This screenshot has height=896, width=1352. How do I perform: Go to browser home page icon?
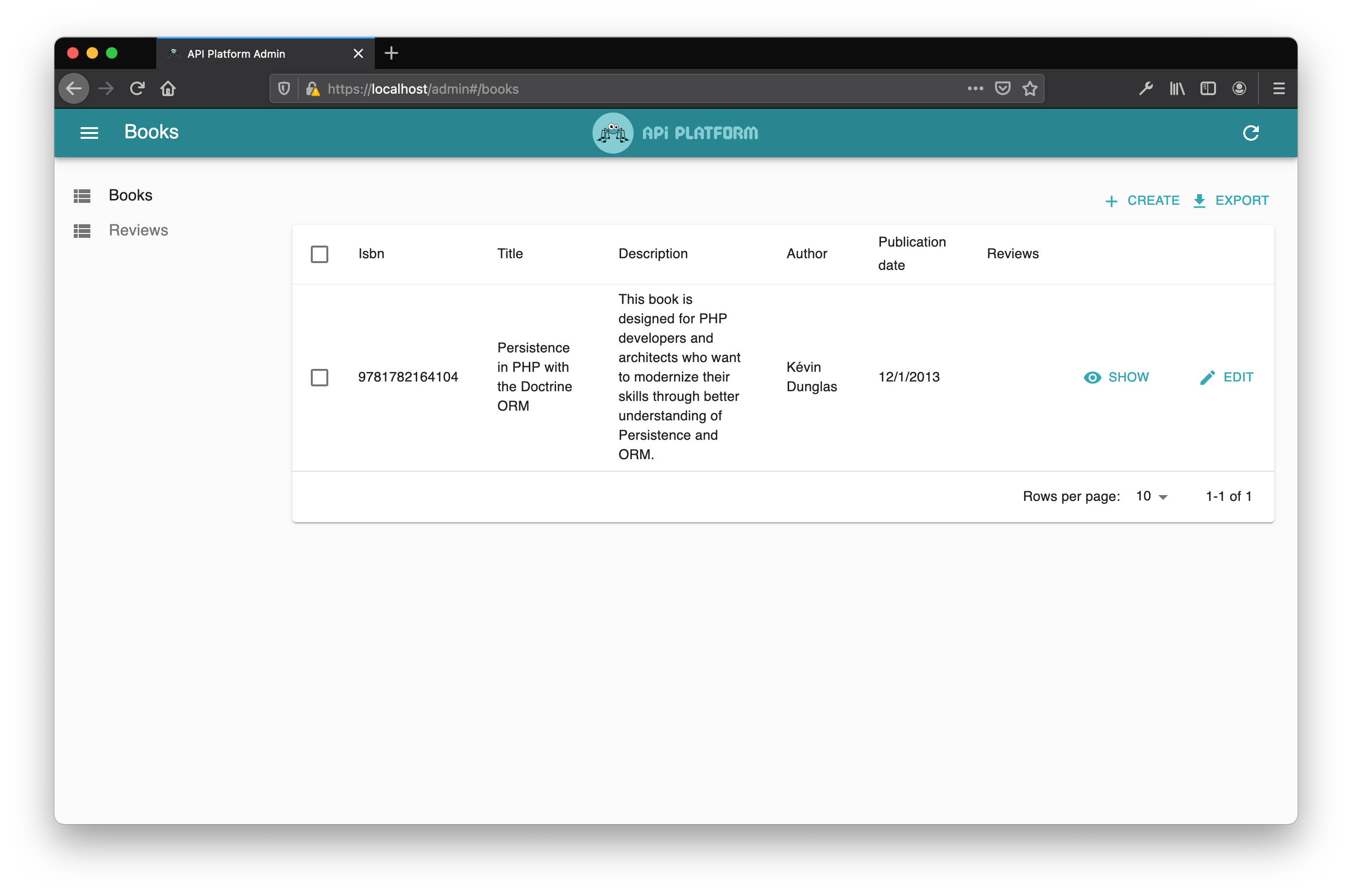click(x=168, y=88)
